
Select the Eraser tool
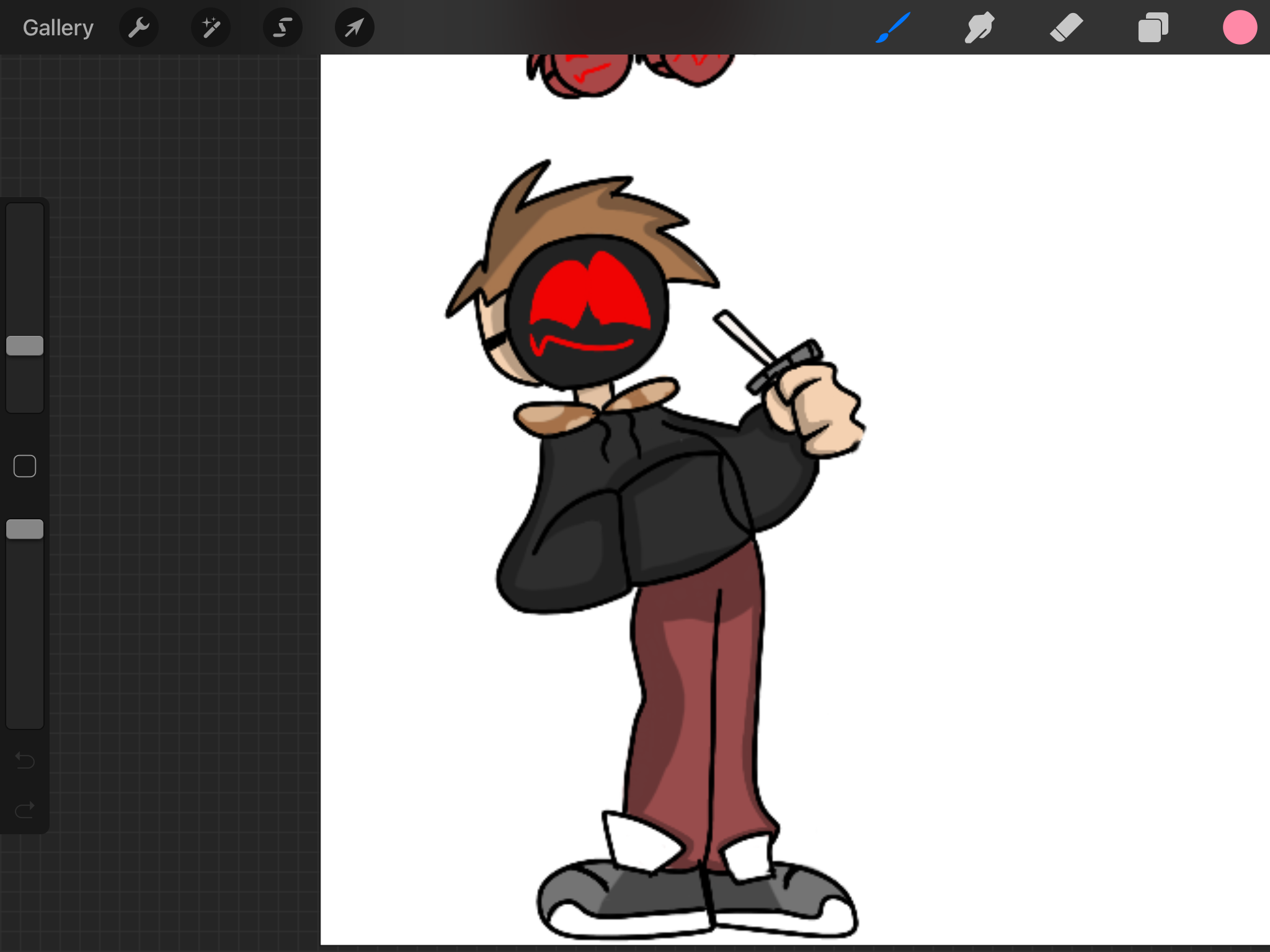point(1066,28)
